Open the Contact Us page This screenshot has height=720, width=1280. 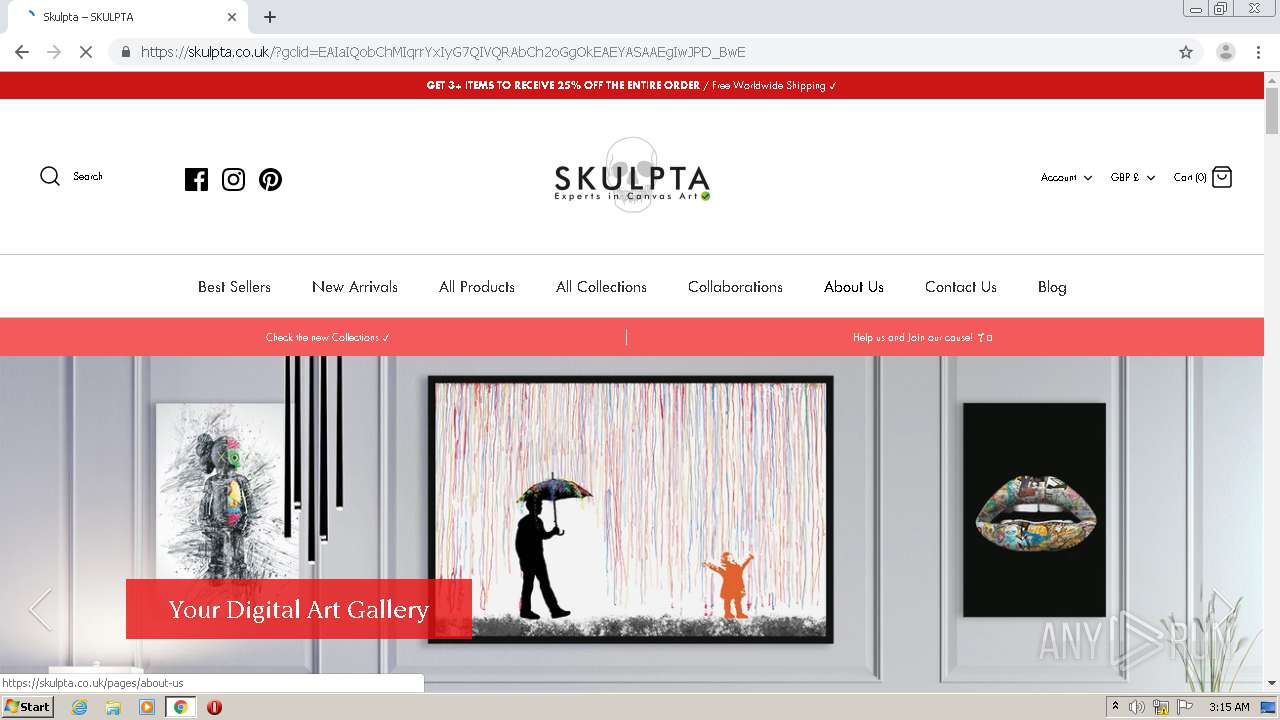tap(961, 287)
